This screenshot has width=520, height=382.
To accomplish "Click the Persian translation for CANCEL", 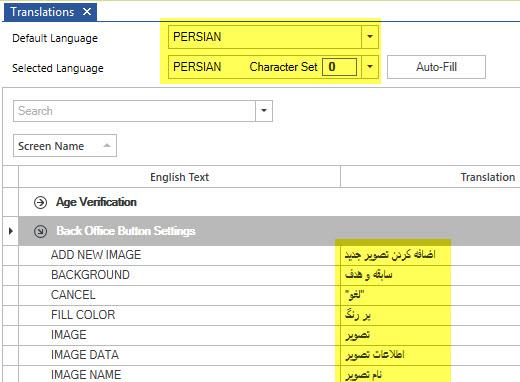I will pos(355,295).
